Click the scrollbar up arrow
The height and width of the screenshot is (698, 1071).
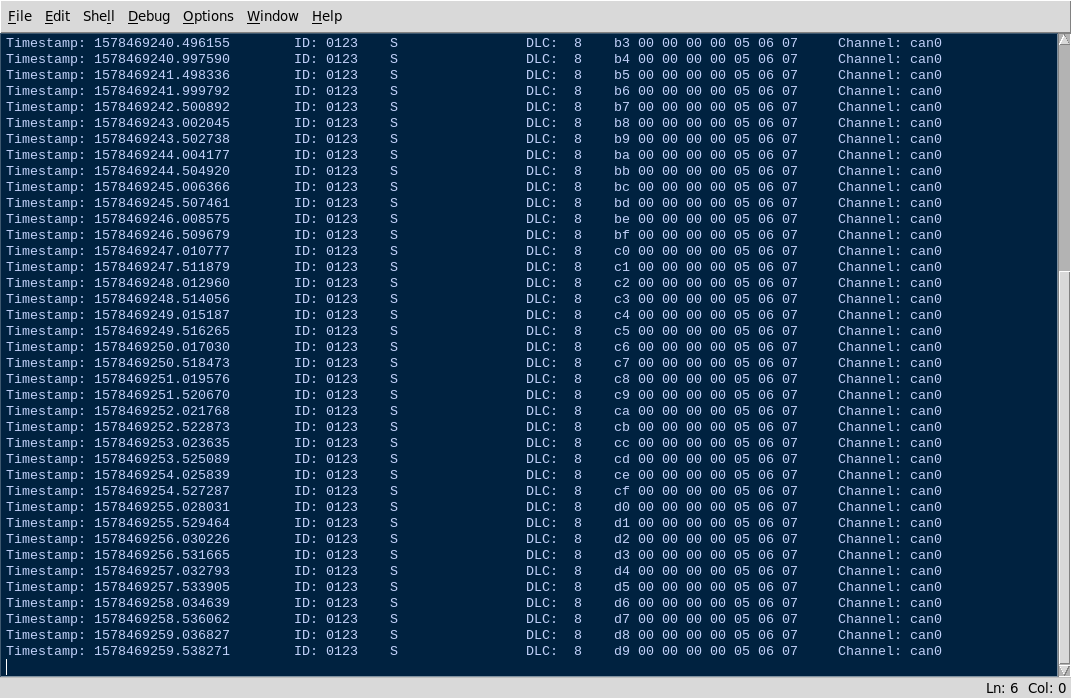point(1064,40)
